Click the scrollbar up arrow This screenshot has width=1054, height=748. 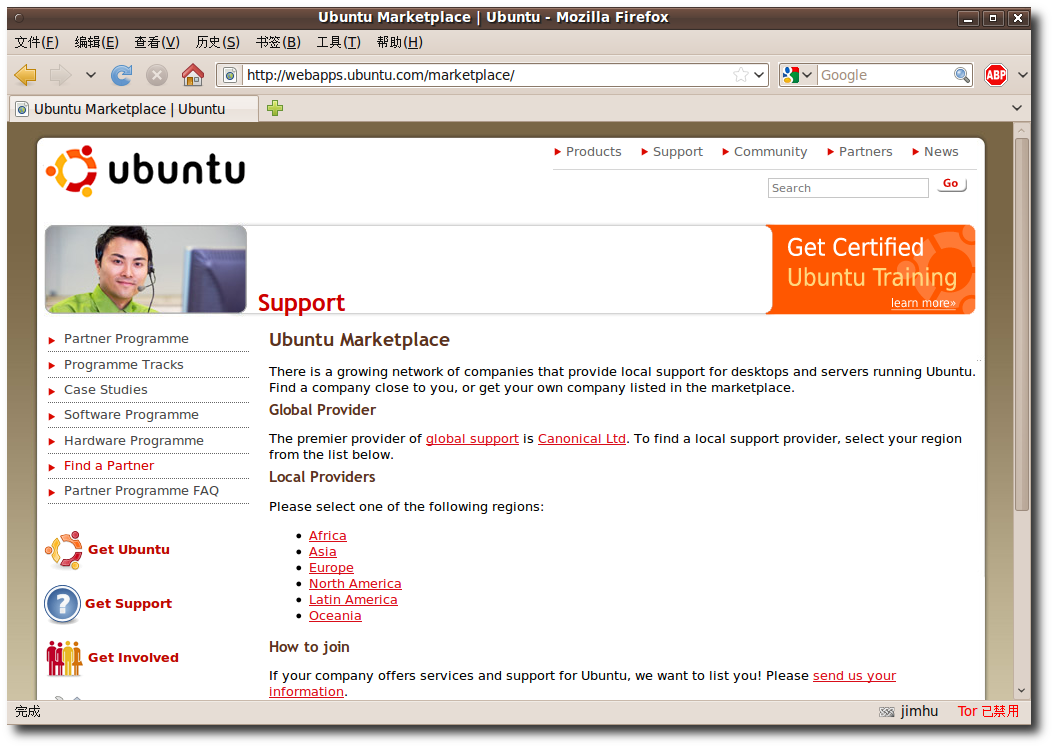pyautogui.click(x=1022, y=130)
